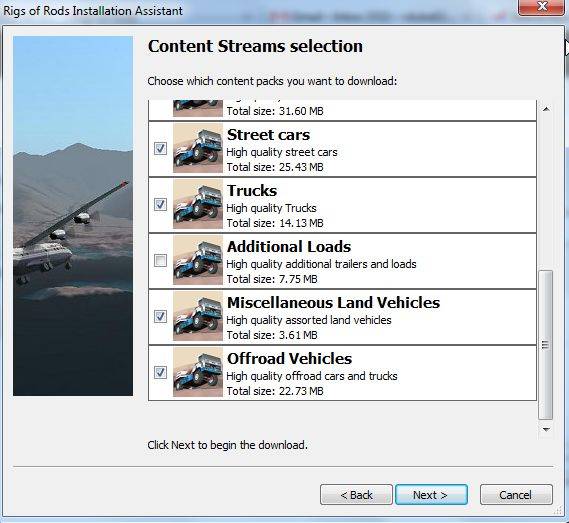Select the Street cars title text
The width and height of the screenshot is (569, 523).
268,135
